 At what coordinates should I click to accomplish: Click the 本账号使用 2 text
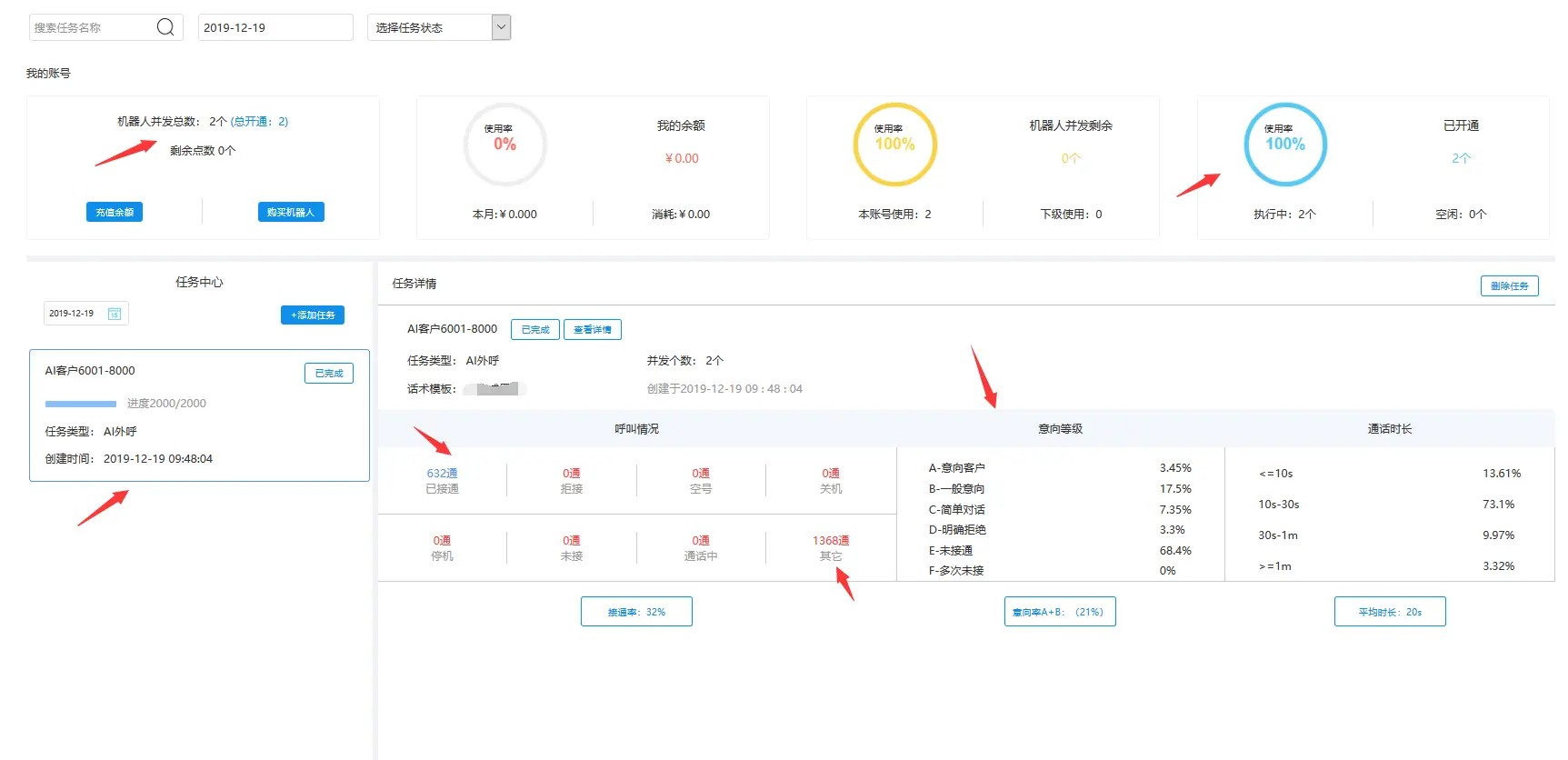click(894, 215)
